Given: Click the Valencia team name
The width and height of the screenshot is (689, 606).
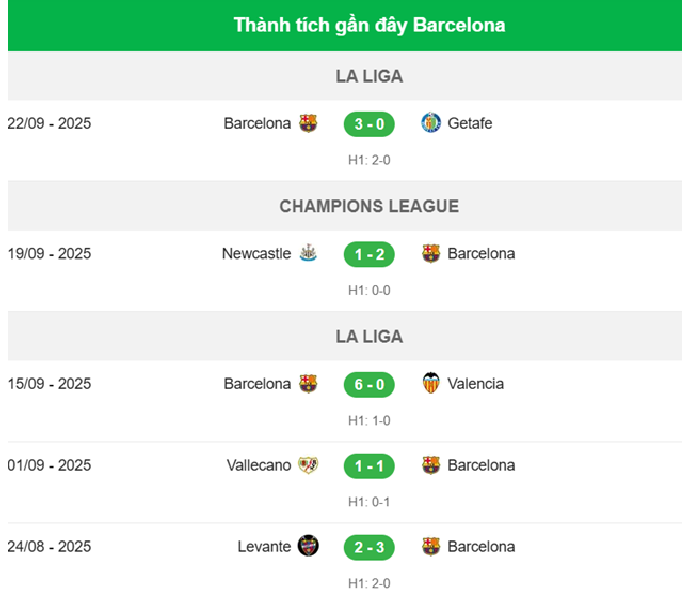Looking at the screenshot, I should [476, 384].
